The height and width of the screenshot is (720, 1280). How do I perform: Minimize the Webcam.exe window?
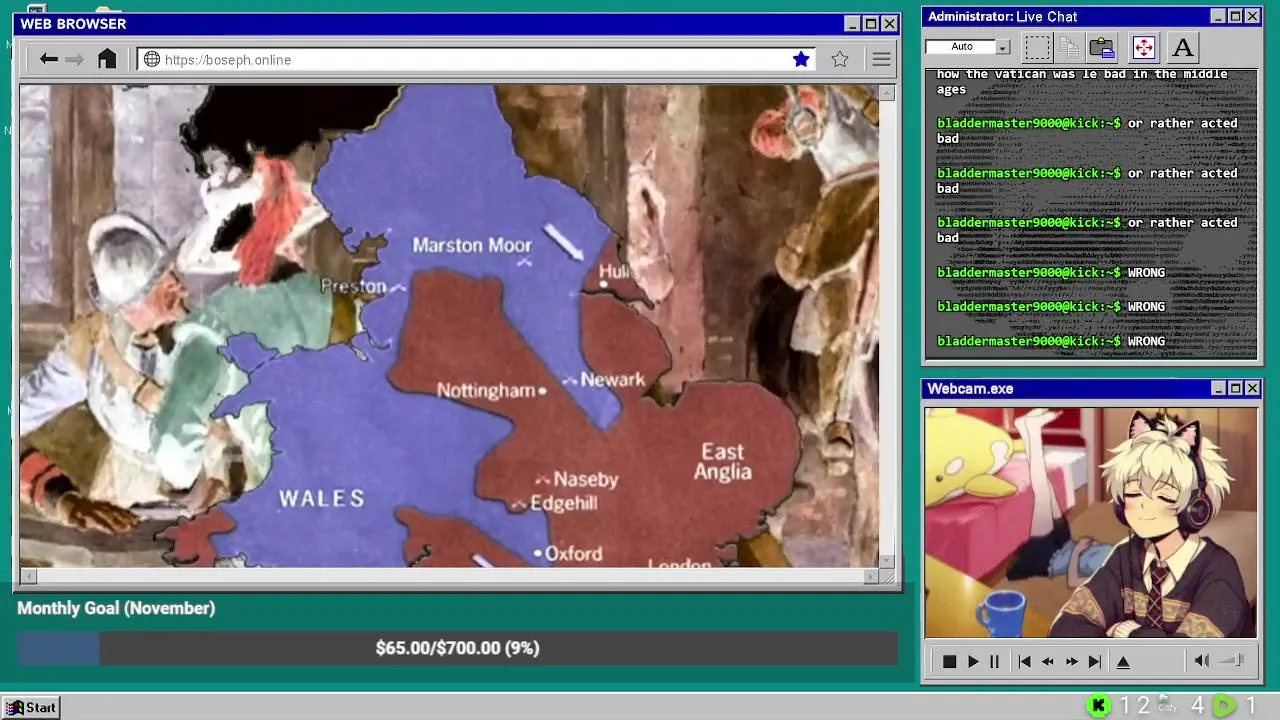click(1218, 388)
